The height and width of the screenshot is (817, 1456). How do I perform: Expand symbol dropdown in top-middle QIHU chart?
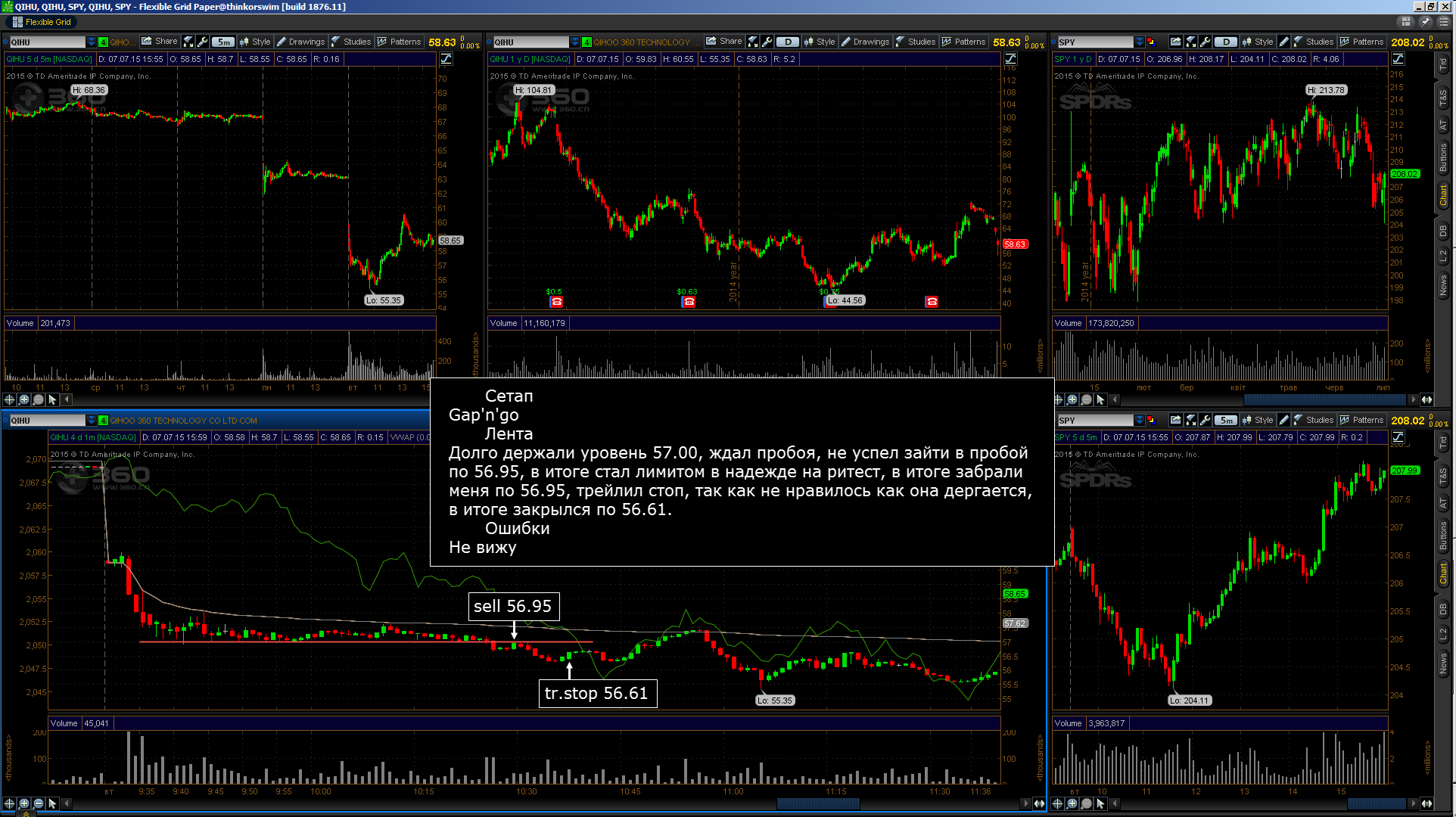(575, 42)
